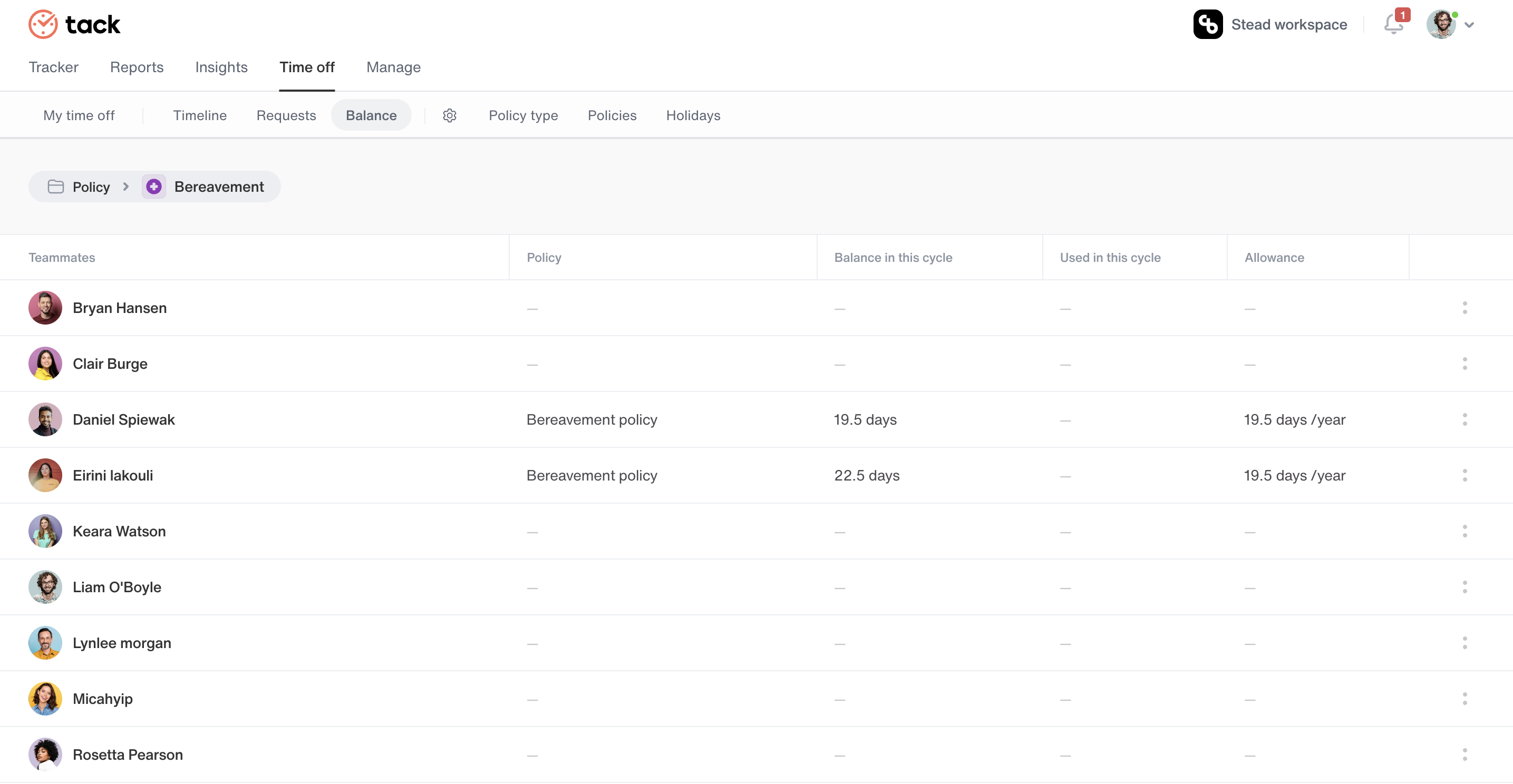The width and height of the screenshot is (1513, 784).
Task: Click Eirini Iakouli's avatar
Action: [45, 475]
